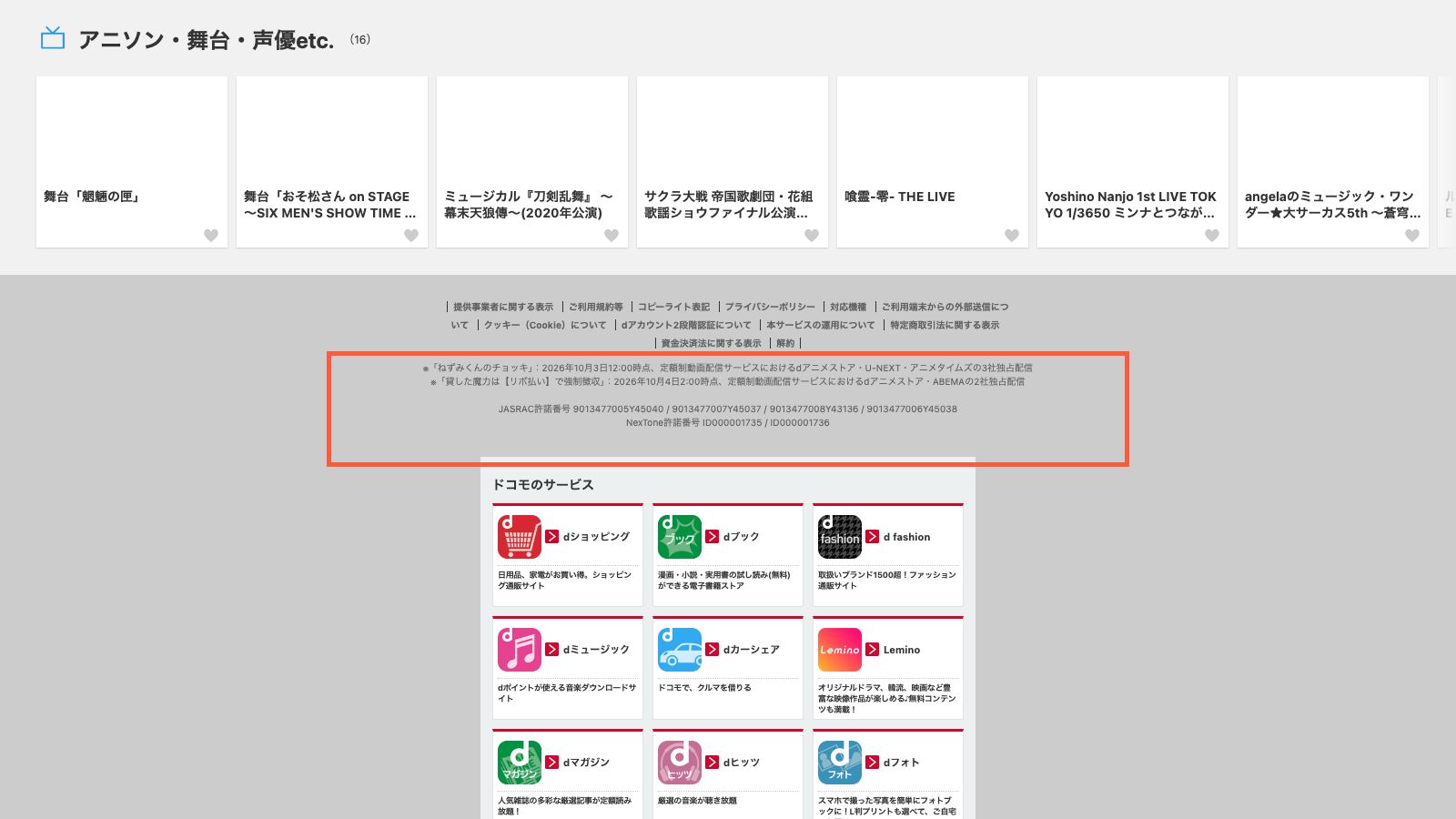
Task: Click the dマガジン green icon
Action: point(520,763)
